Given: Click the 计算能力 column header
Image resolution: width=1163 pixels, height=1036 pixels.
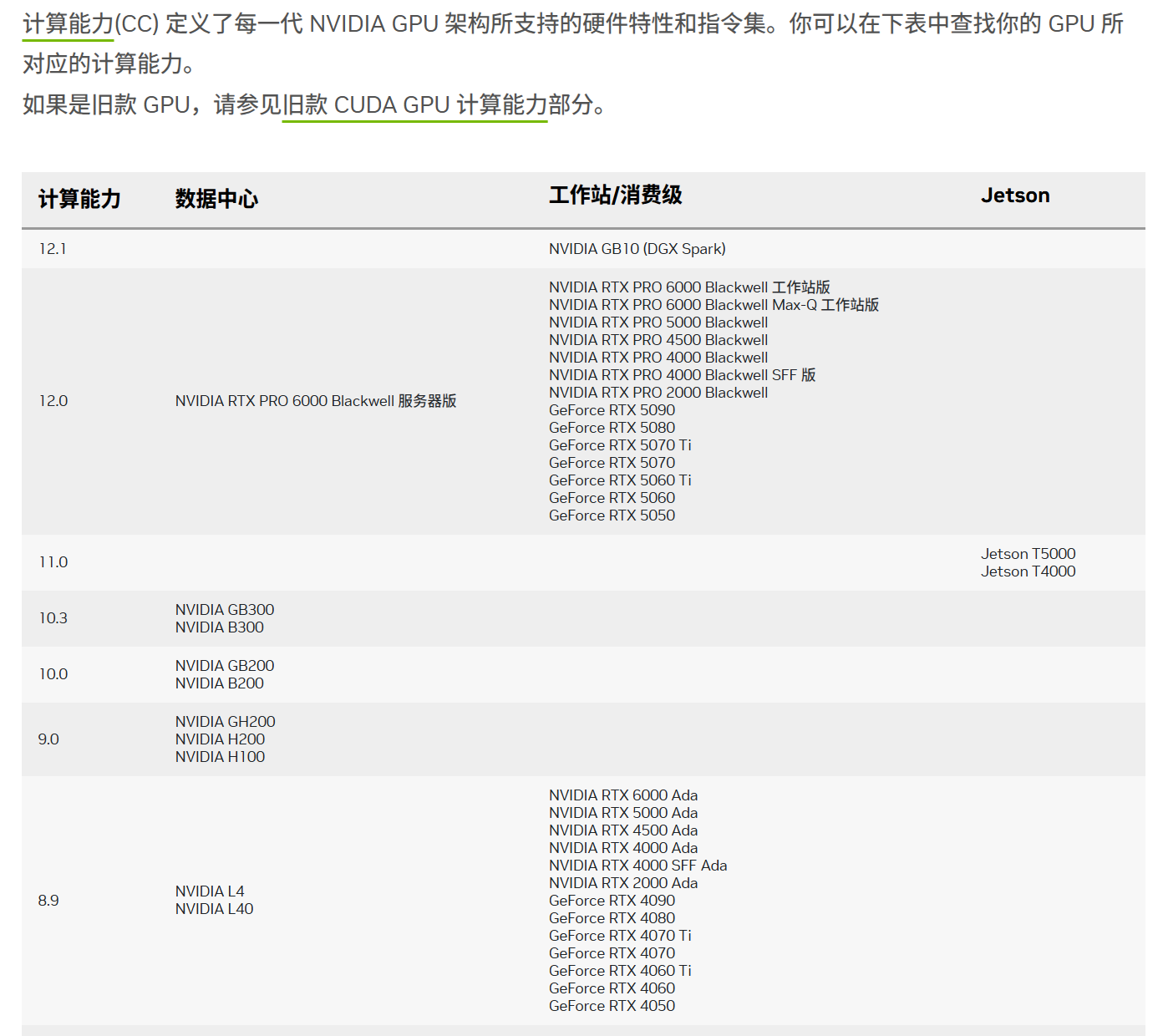Looking at the screenshot, I should (x=79, y=199).
